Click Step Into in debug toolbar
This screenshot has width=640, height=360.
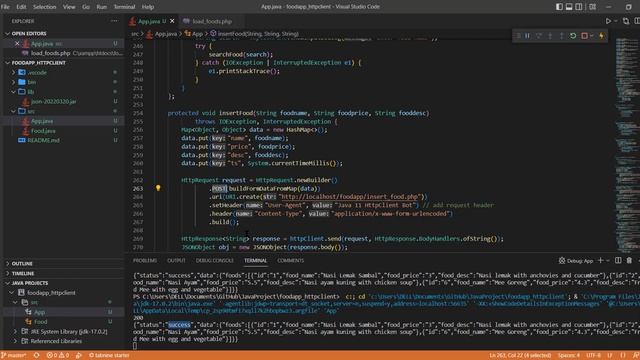(550, 36)
